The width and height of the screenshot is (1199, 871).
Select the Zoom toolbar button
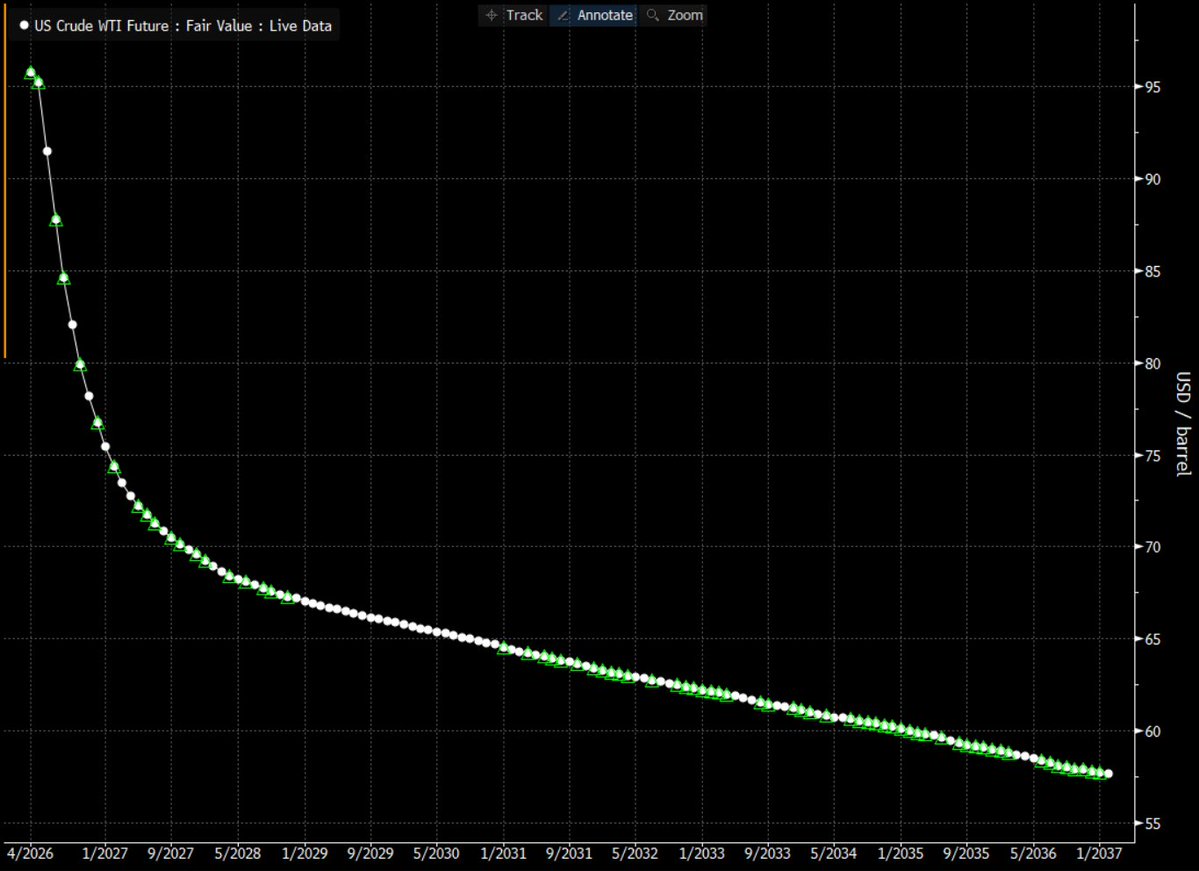coord(673,15)
